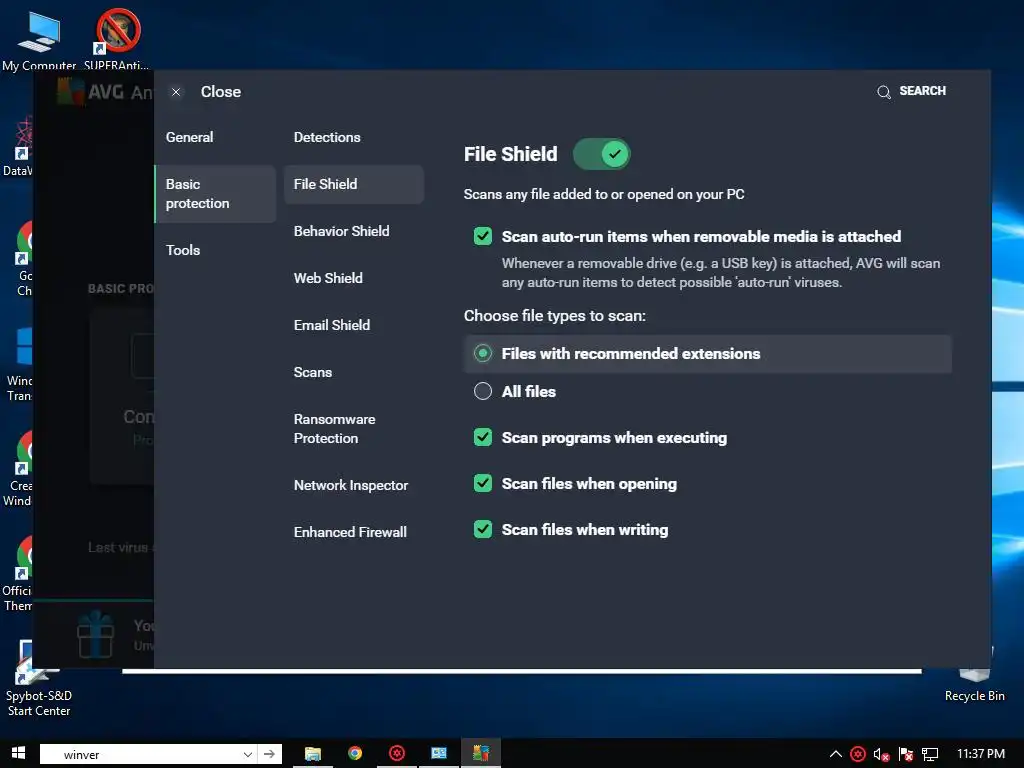
Task: Click the Close label in settings header
Action: 221,92
